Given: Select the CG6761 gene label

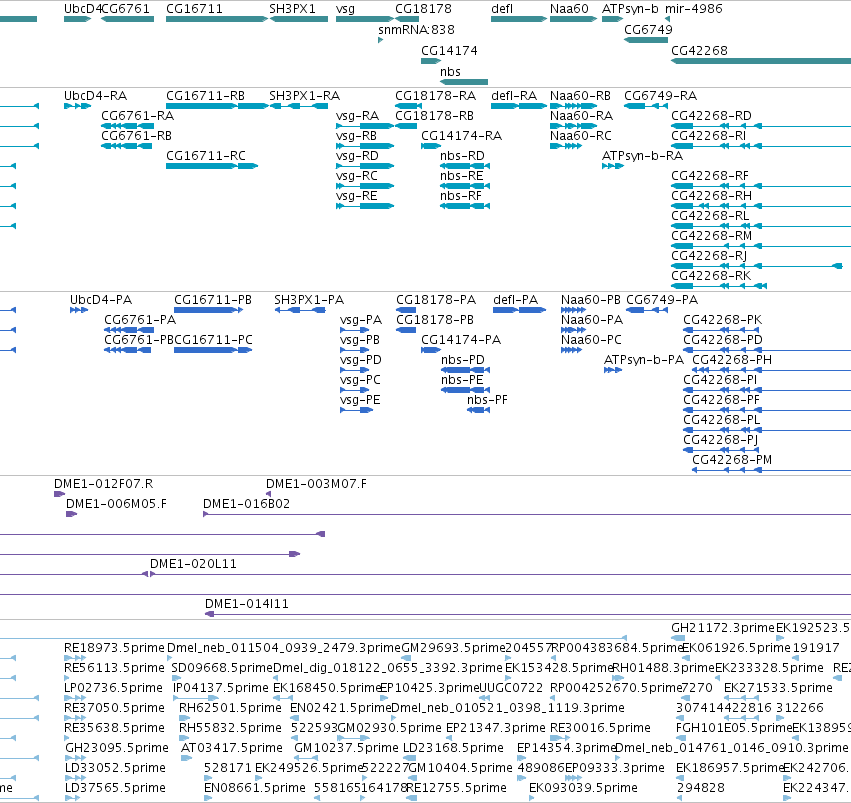Looking at the screenshot, I should pyautogui.click(x=125, y=9).
